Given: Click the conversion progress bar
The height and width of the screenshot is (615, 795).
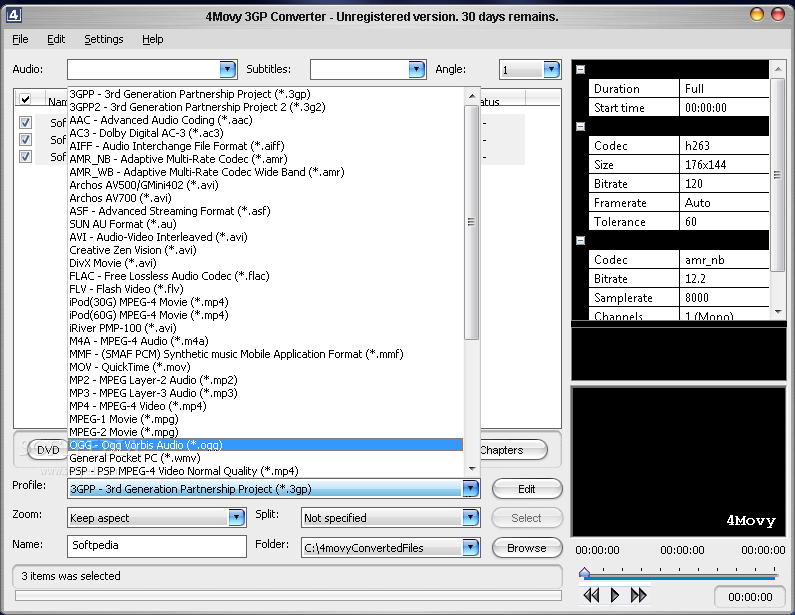Looking at the screenshot, I should [288, 595].
